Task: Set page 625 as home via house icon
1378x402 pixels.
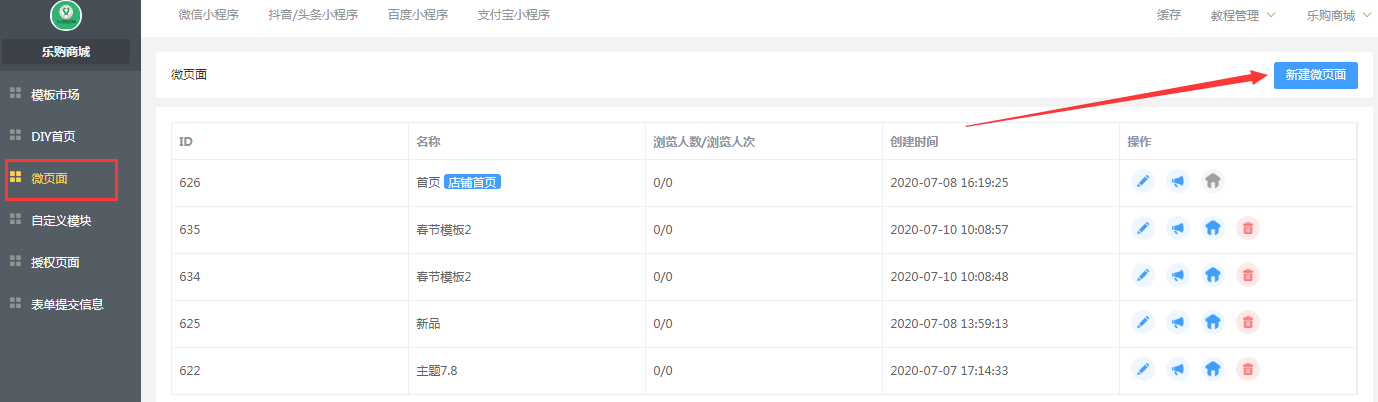Action: click(1213, 322)
